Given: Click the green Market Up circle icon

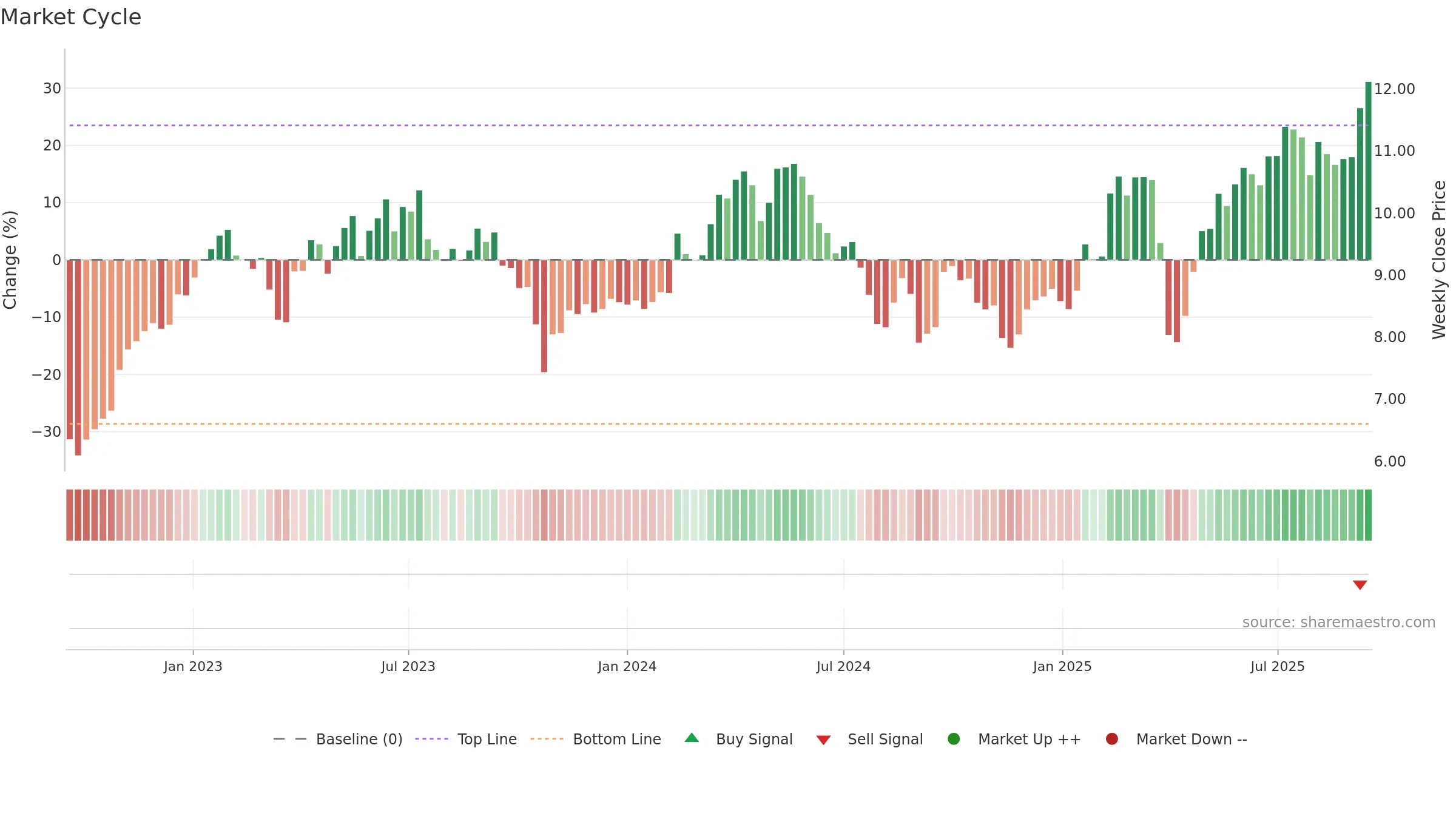Looking at the screenshot, I should 954,739.
